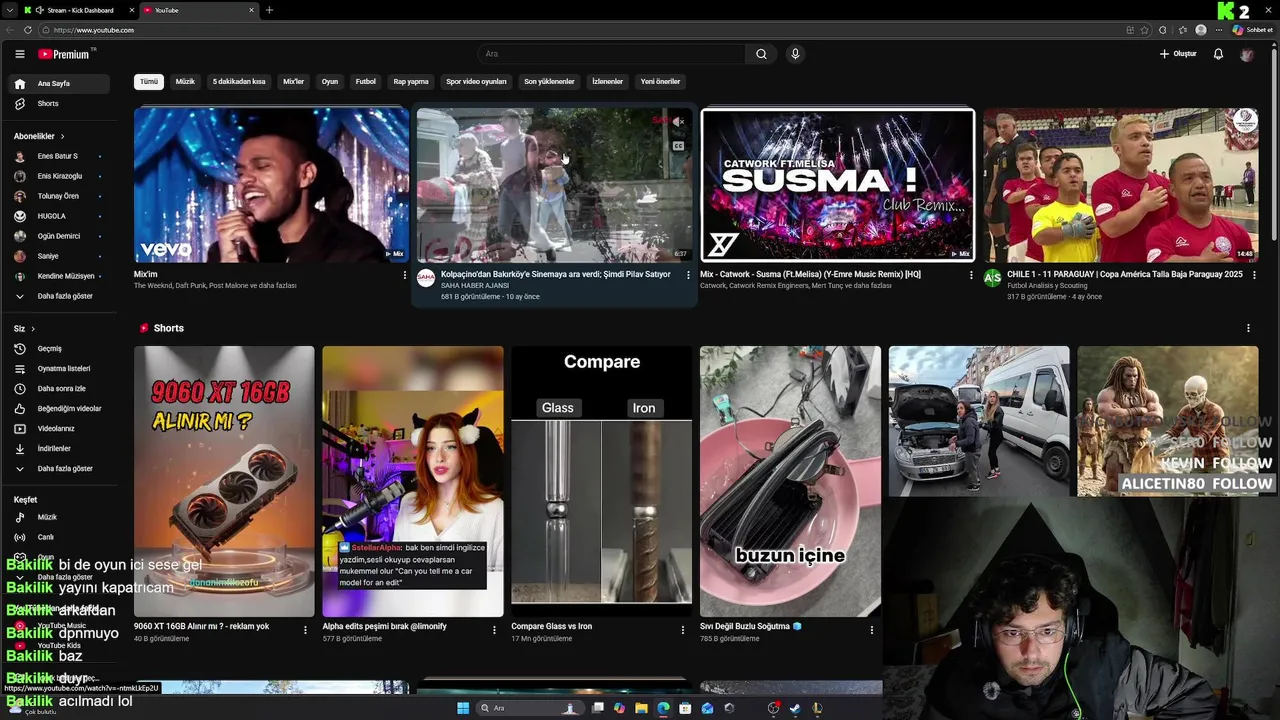The height and width of the screenshot is (720, 1280).
Task: Click the search magnifier button
Action: click(x=761, y=54)
